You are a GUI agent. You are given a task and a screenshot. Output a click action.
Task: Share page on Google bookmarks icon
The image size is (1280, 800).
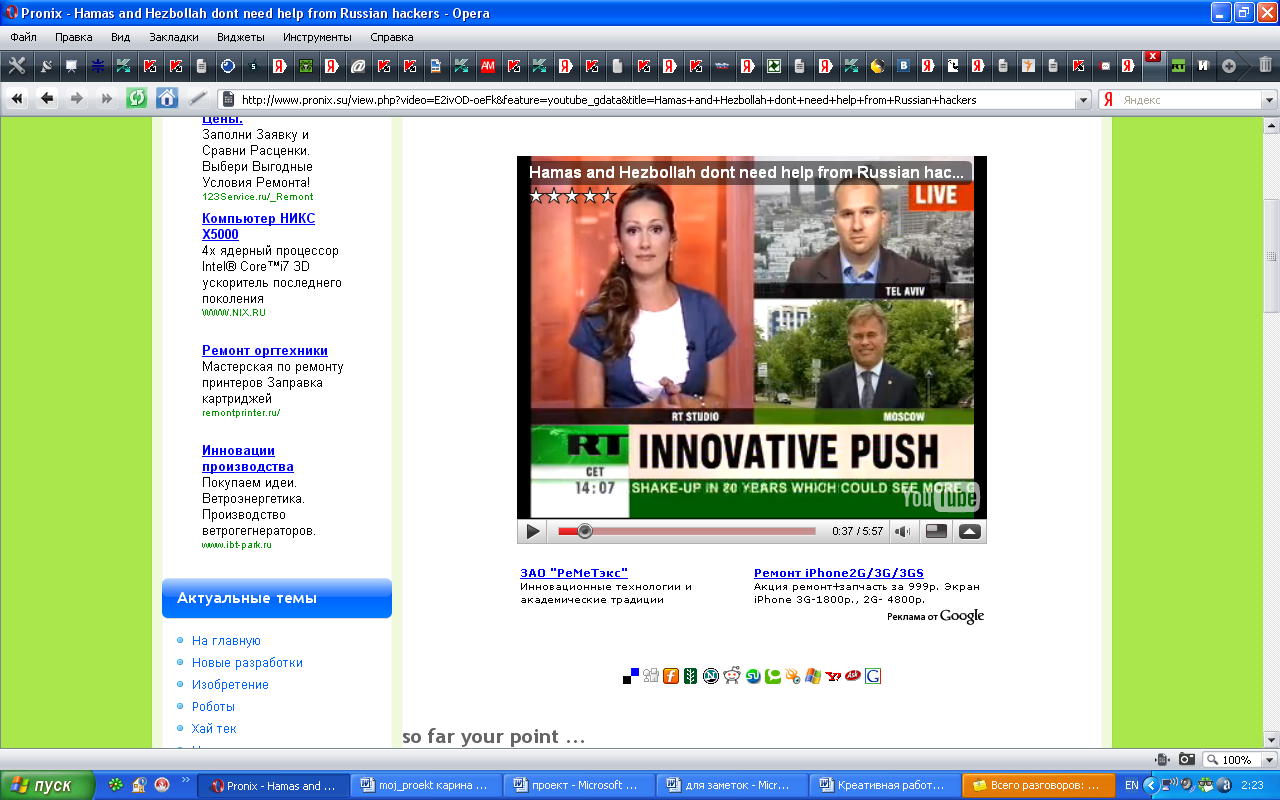coord(873,676)
